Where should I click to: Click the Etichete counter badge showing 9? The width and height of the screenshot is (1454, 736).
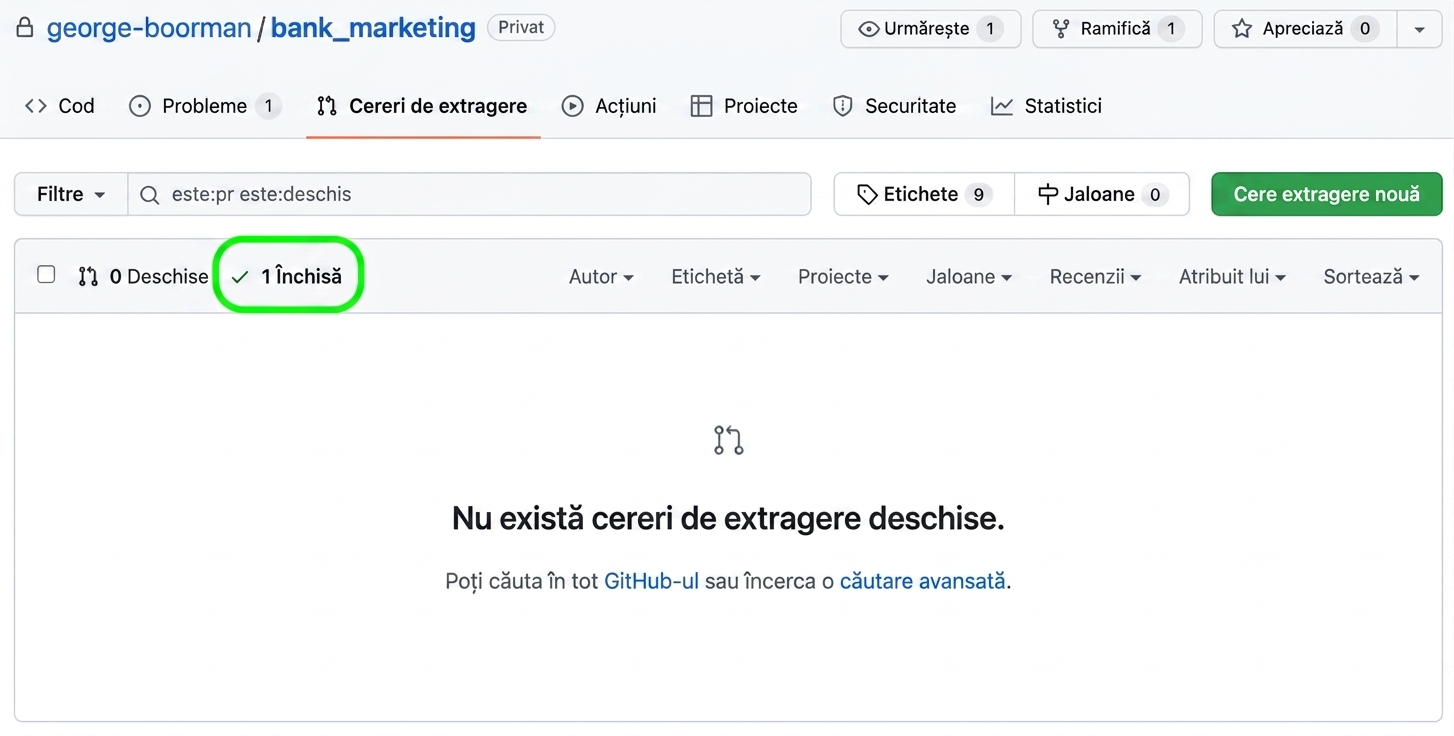tap(980, 194)
